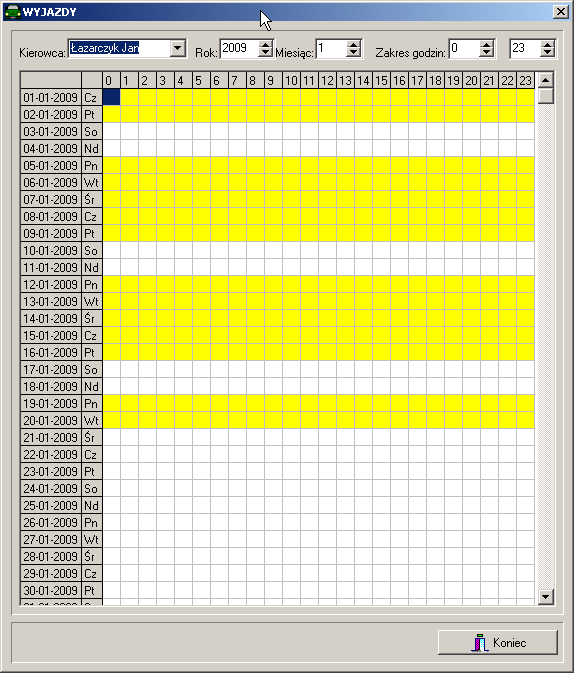
Task: Decrease the ending hour value 23
Action: (x=547, y=52)
